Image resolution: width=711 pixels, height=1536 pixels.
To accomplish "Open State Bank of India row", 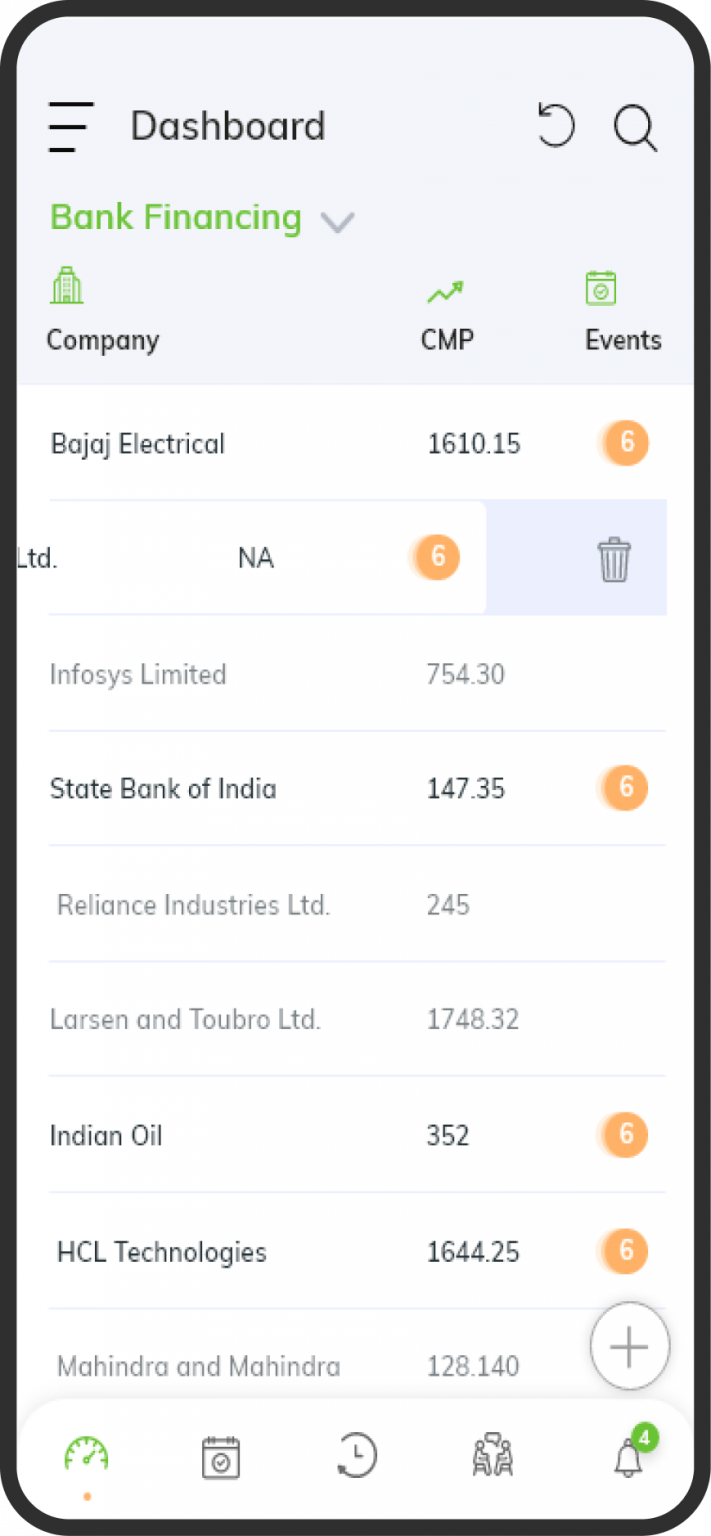I will click(357, 789).
